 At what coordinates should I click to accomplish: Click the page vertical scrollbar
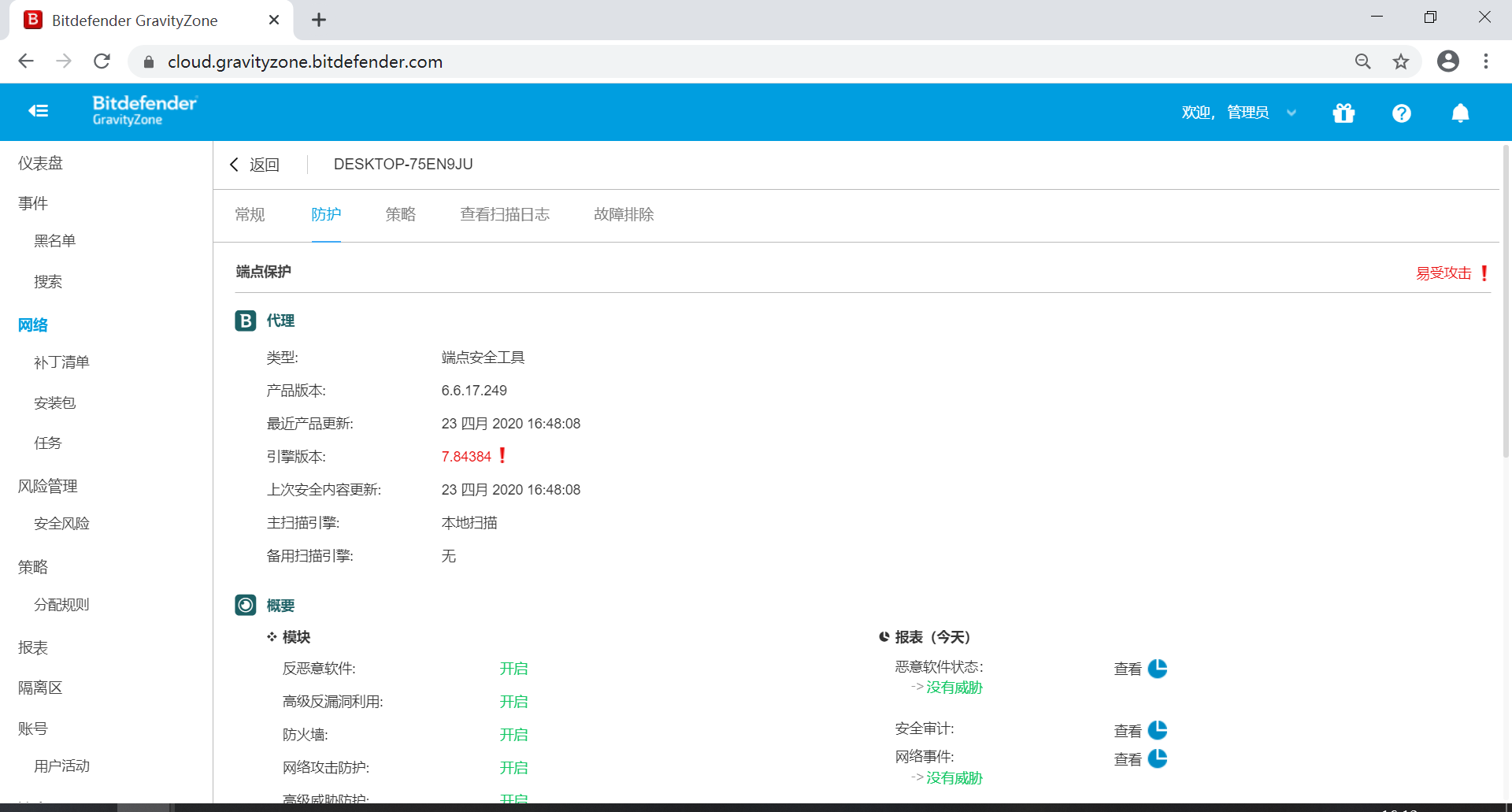coord(1506,301)
